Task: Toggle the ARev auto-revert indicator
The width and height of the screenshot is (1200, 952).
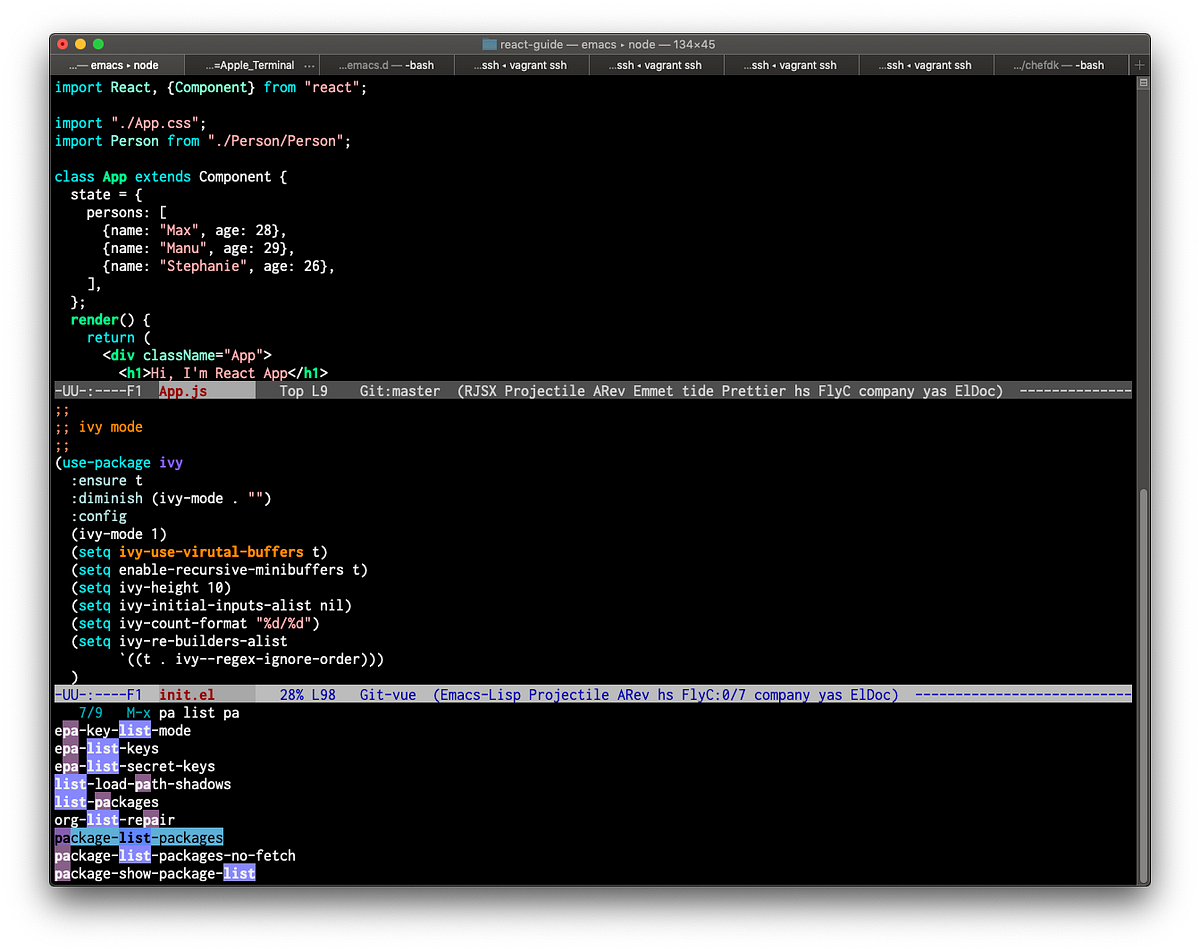Action: (608, 391)
